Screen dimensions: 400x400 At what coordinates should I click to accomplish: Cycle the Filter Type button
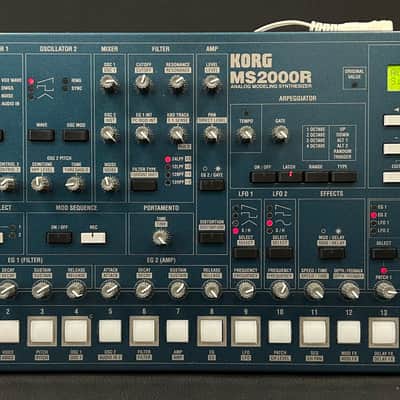coord(144,185)
